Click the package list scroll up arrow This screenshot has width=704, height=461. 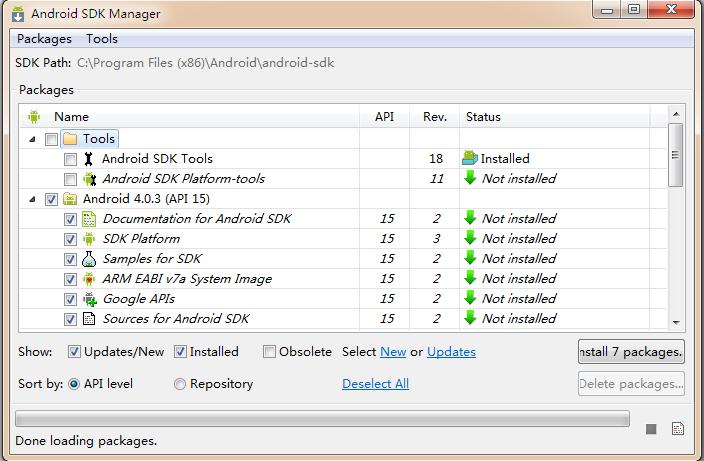pyautogui.click(x=676, y=115)
